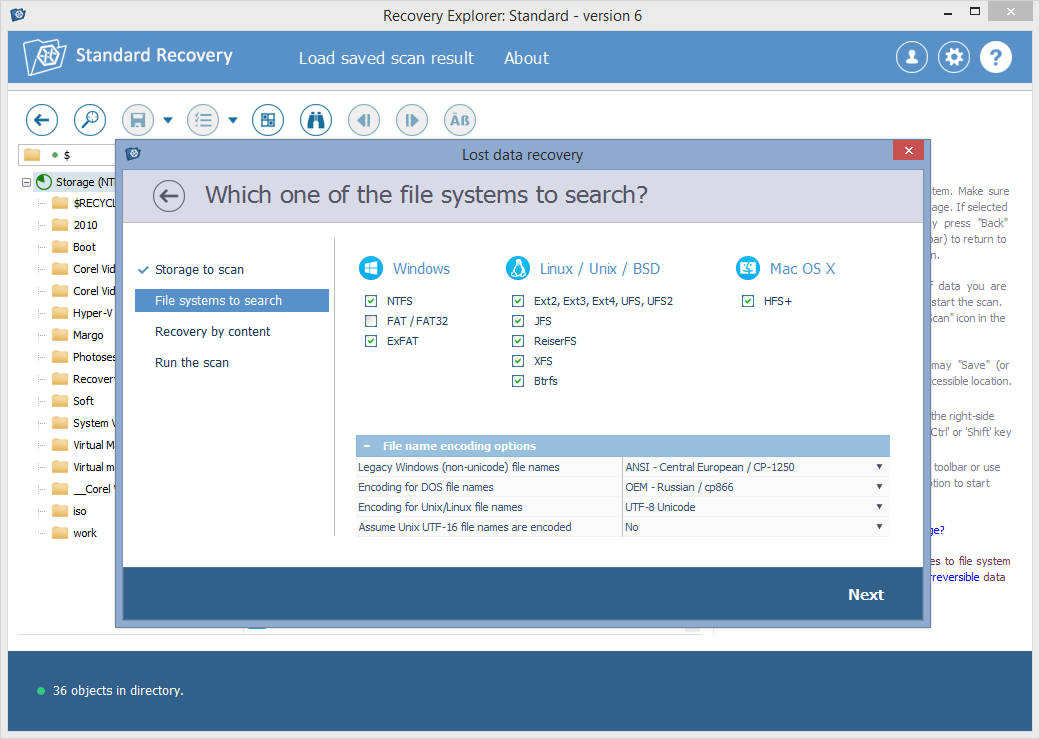Toggle Ext2, Ext3, Ext4, UFS, UFS2 checkbox
This screenshot has height=739, width=1040.
point(518,301)
